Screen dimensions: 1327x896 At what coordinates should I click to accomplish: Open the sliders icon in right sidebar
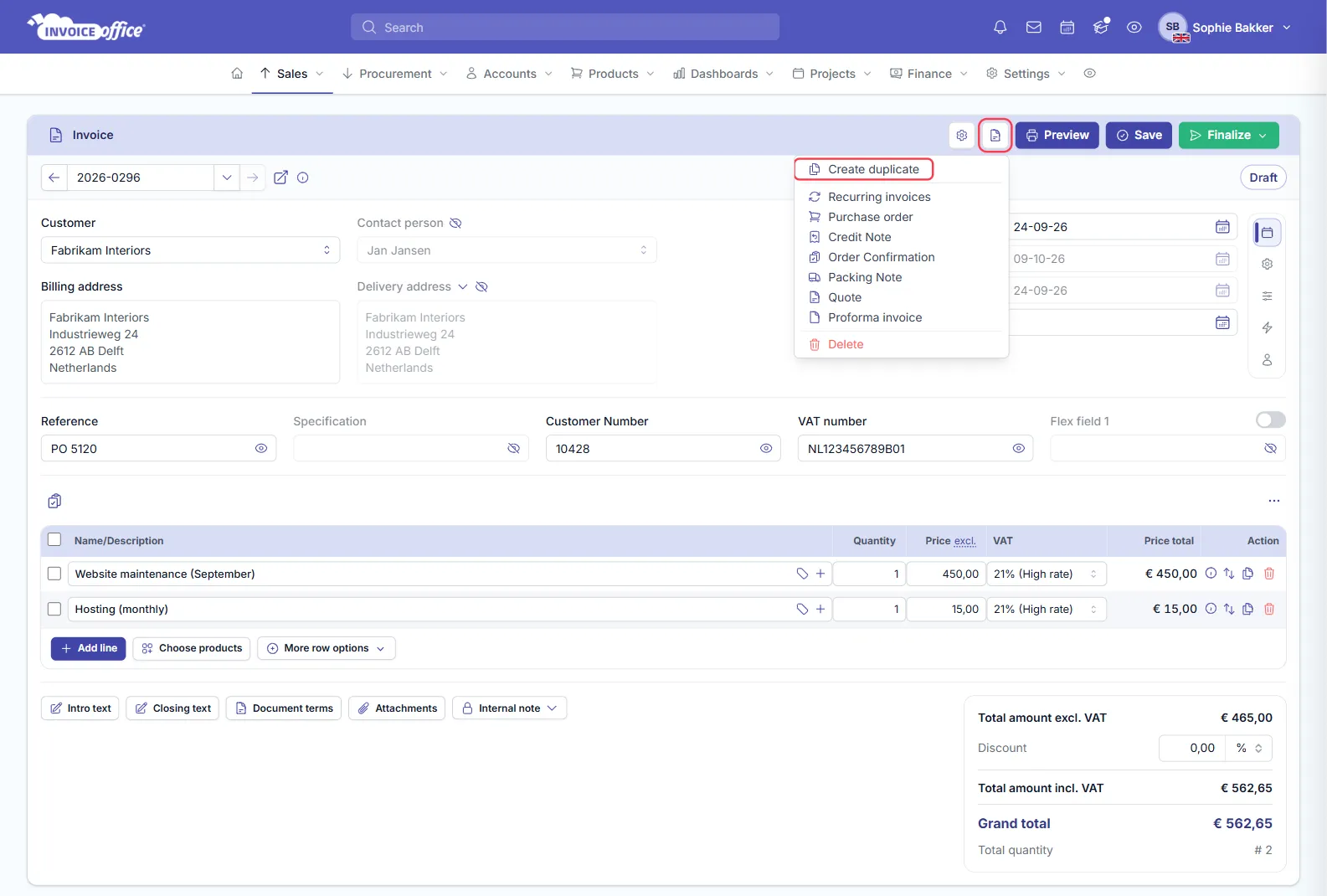tap(1268, 296)
